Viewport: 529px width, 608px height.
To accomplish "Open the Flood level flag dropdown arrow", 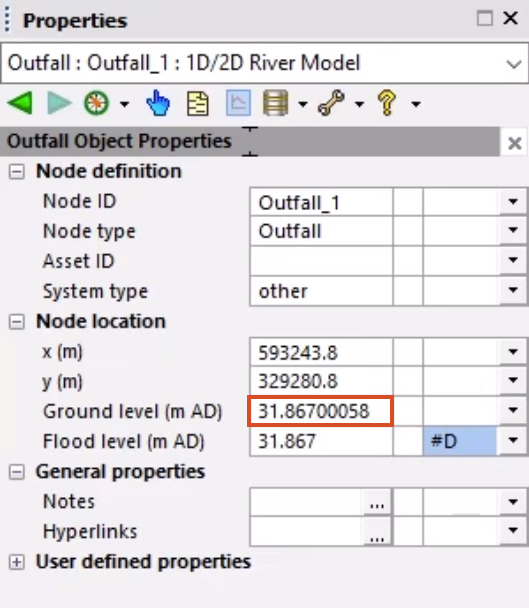I will point(513,440).
